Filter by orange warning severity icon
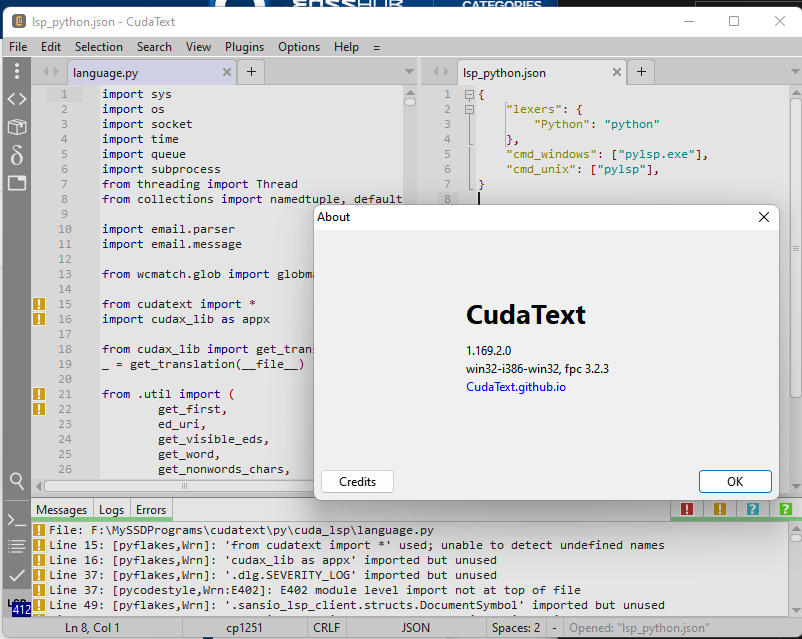802x639 pixels. (x=720, y=509)
